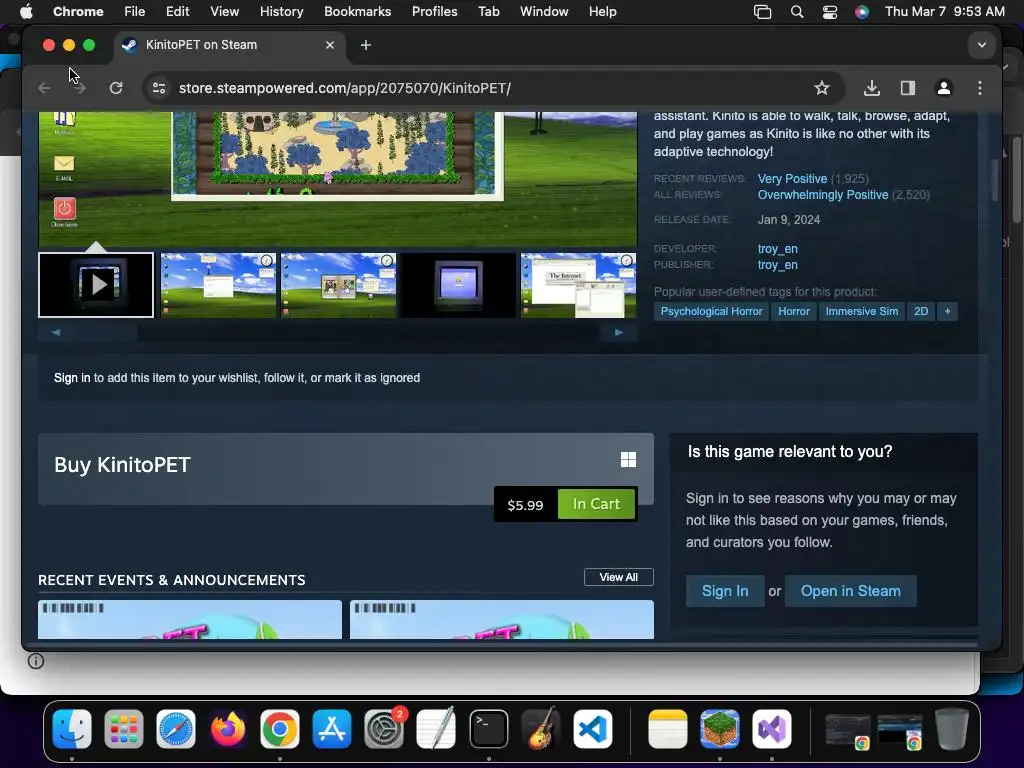This screenshot has width=1024, height=768.
Task: Close the KinitoPET on Steam tab
Action: (x=330, y=45)
